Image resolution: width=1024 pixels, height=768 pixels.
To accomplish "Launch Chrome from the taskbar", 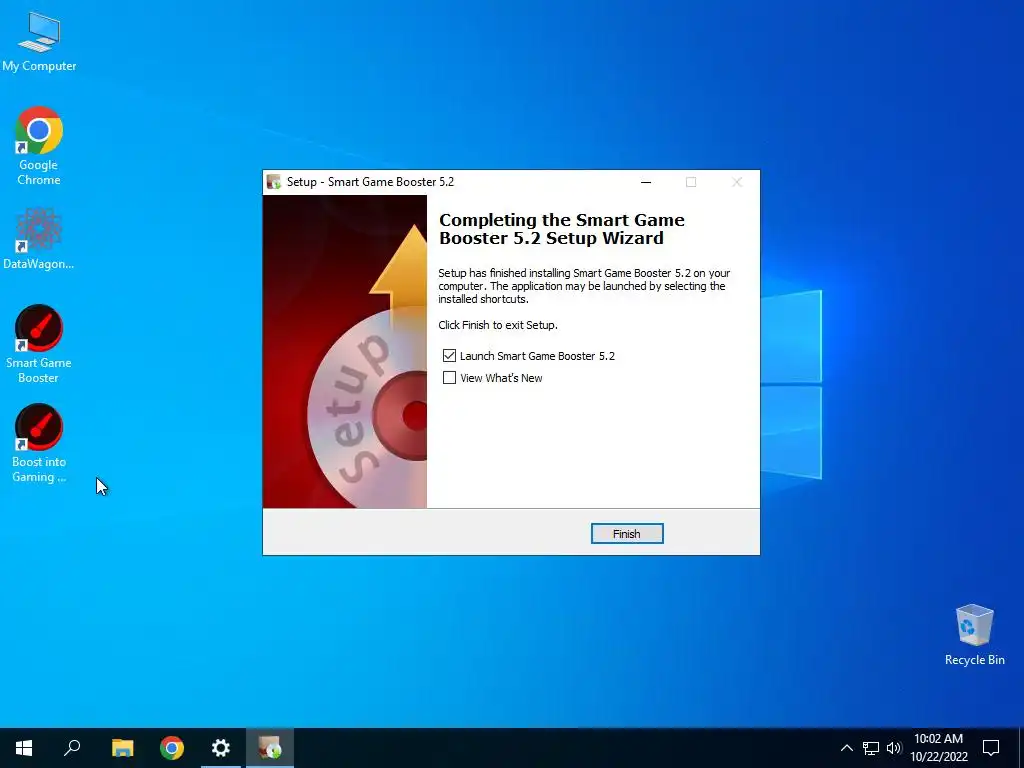I will [172, 748].
